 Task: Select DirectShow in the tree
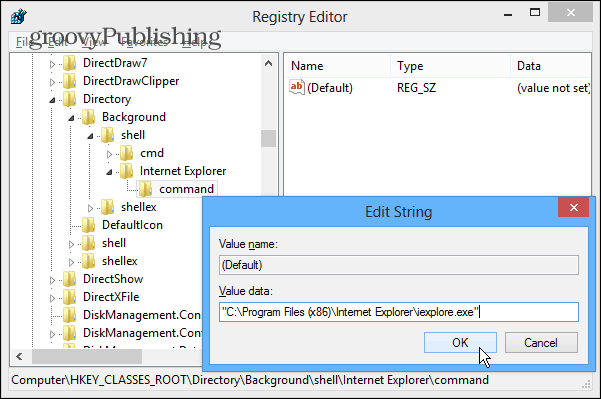(113, 279)
